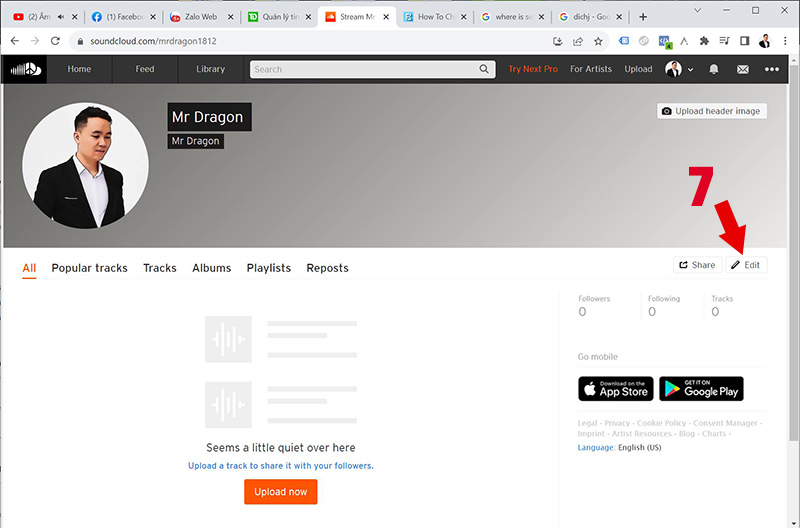The image size is (800, 528).
Task: Switch to Popular tracks tab
Action: 89,268
